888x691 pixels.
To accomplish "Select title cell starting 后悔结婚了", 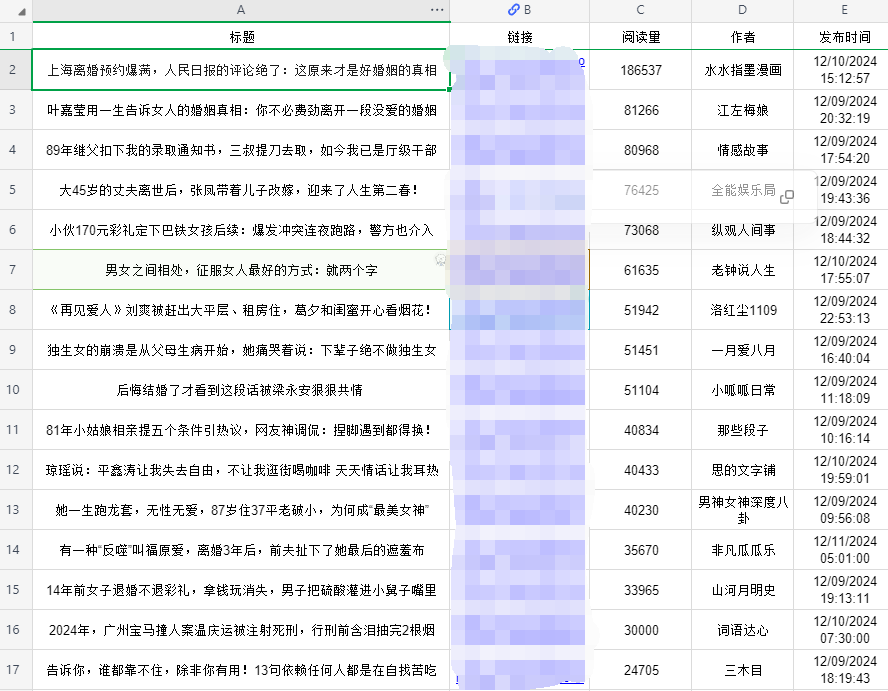I will coord(241,390).
